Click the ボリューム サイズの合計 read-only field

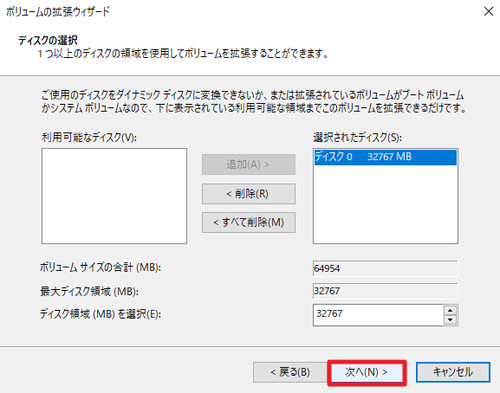coord(385,268)
